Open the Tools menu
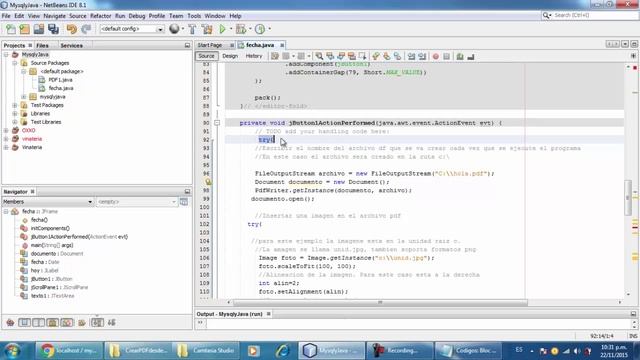This screenshot has height=360, width=640. (x=194, y=16)
